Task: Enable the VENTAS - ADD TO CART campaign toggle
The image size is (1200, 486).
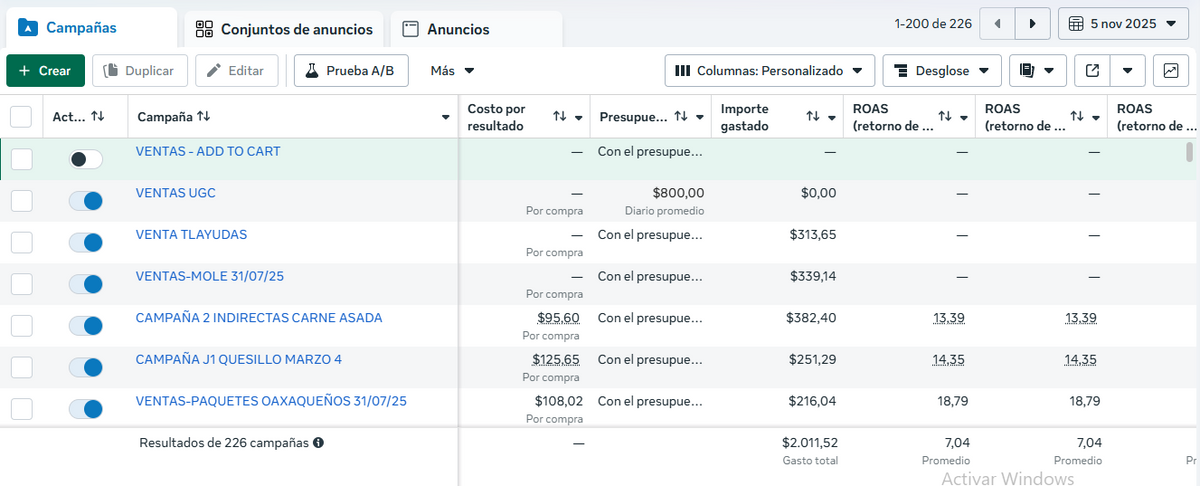Action: click(x=86, y=159)
